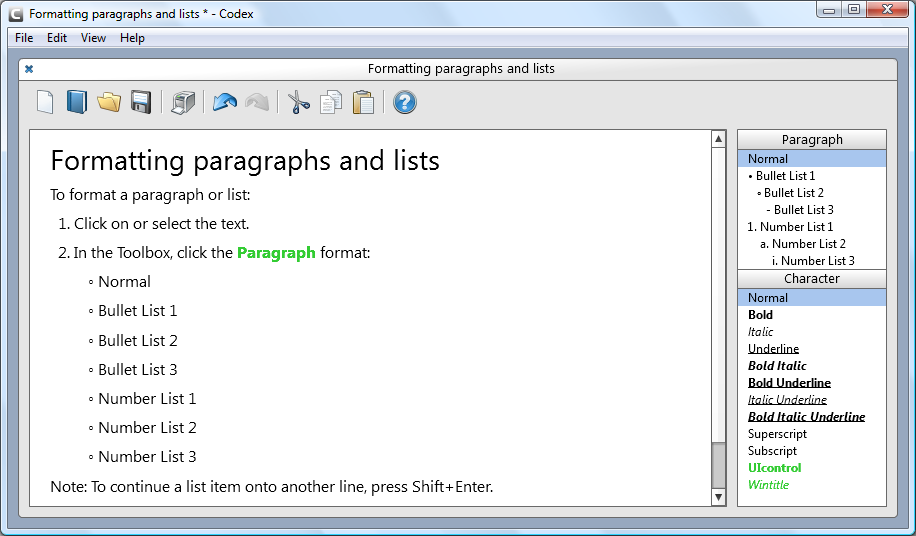Screen dimensions: 916x536
Task: Save using the floppy disk icon
Action: coord(141,102)
